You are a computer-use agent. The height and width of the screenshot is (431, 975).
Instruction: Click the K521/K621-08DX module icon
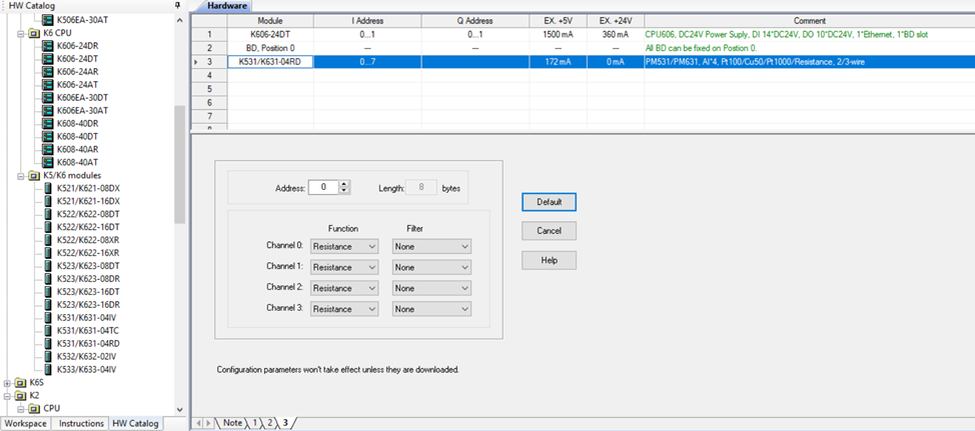pyautogui.click(x=48, y=188)
